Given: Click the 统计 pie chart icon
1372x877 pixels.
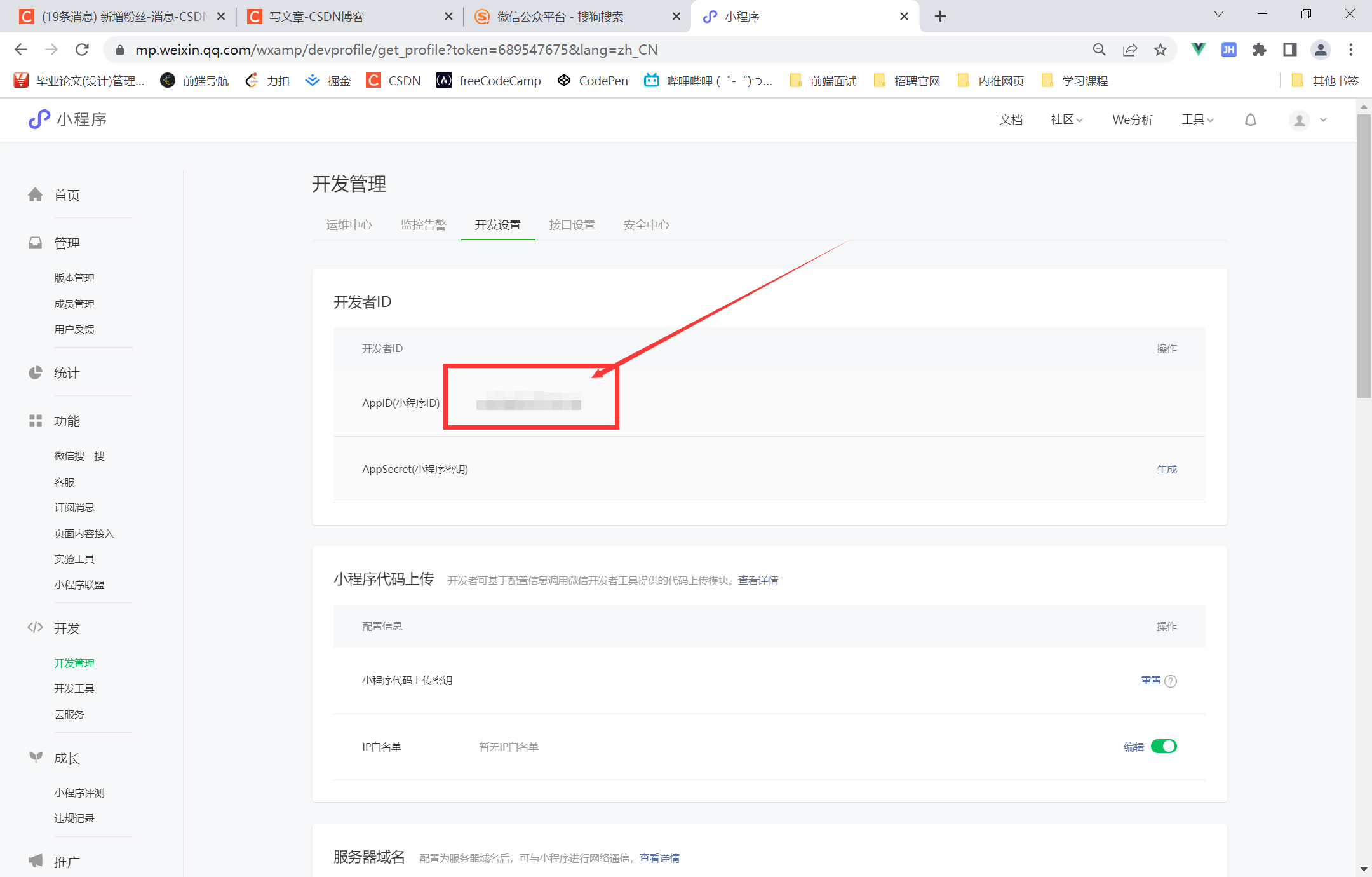Looking at the screenshot, I should pos(36,373).
